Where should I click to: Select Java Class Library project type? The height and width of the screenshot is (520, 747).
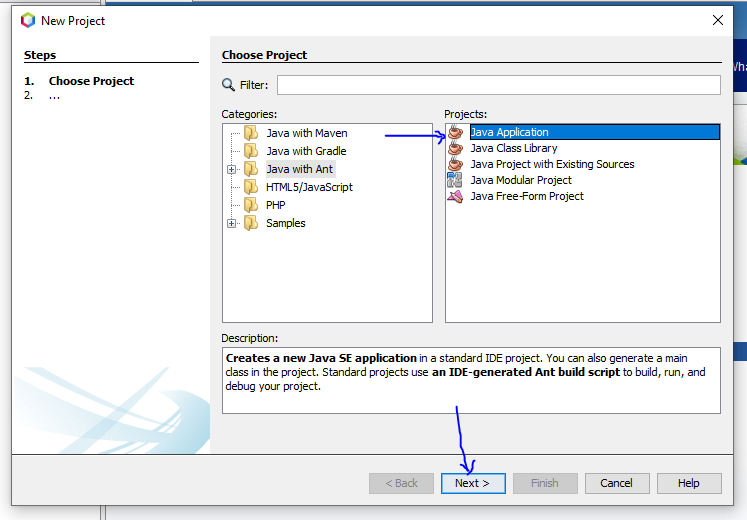click(514, 148)
